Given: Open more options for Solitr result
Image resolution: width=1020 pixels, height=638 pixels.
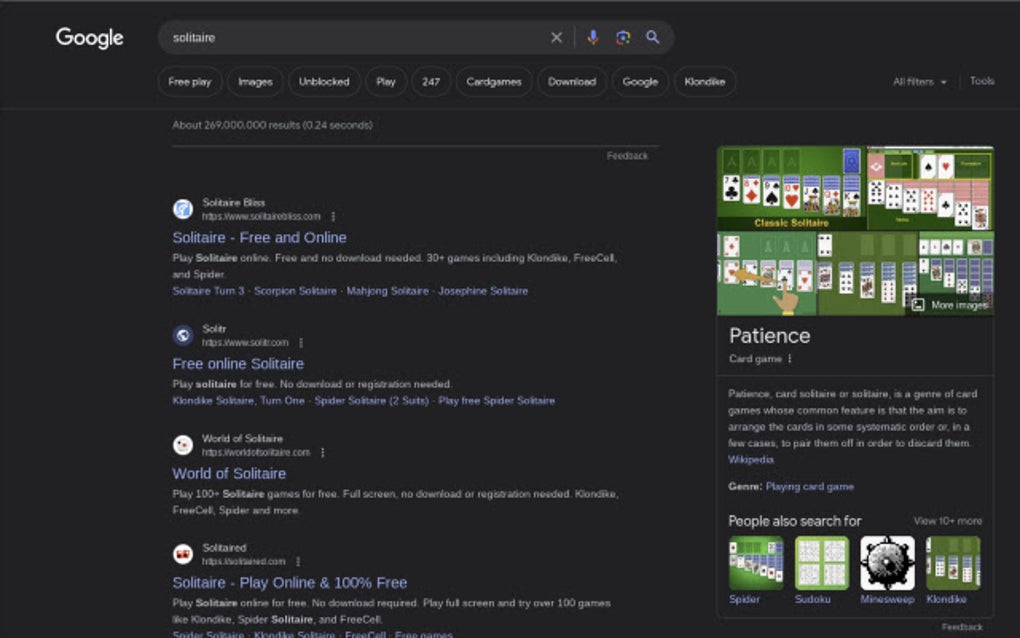Looking at the screenshot, I should click(x=301, y=343).
